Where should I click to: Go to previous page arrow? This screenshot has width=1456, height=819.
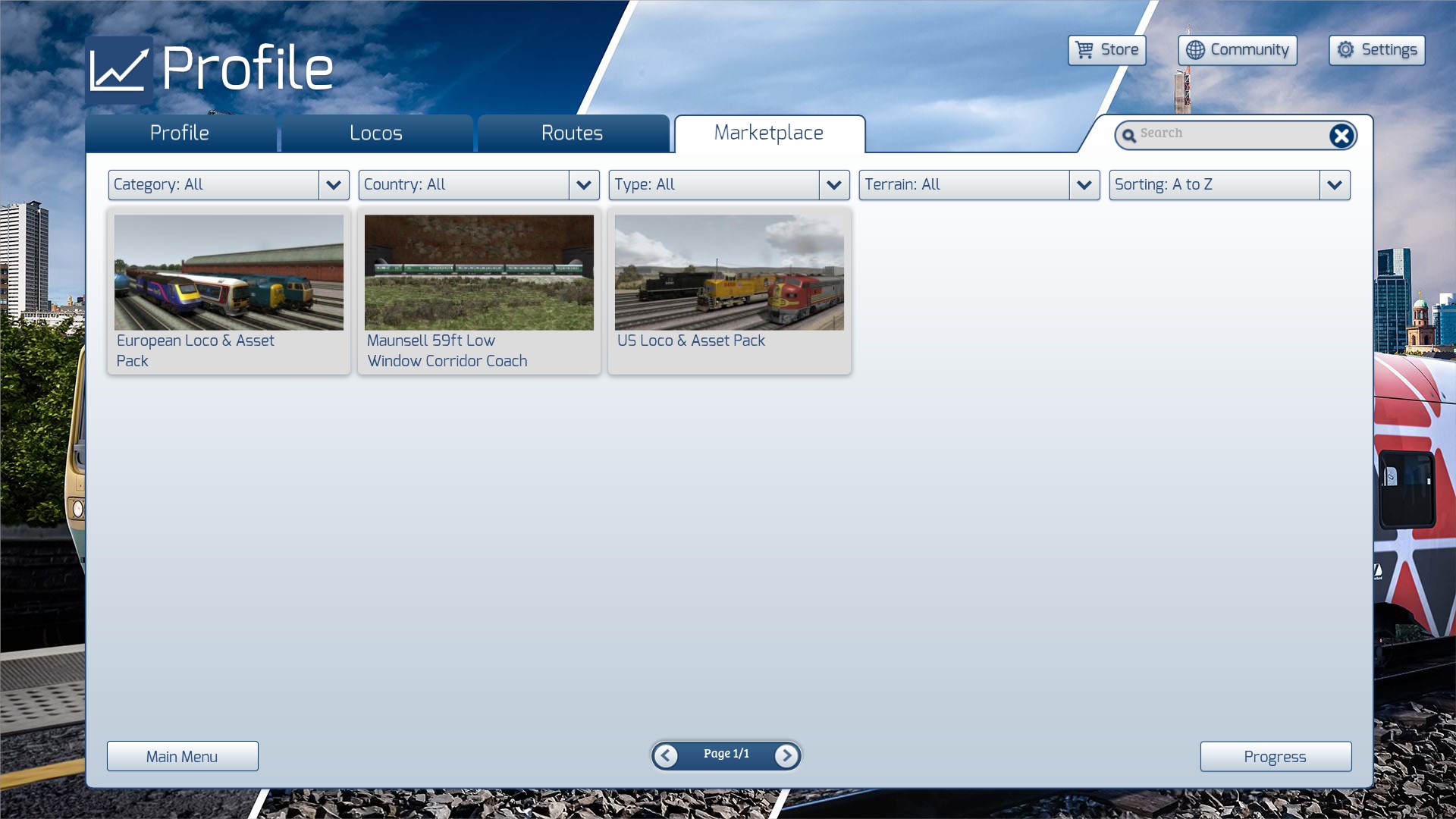(666, 755)
